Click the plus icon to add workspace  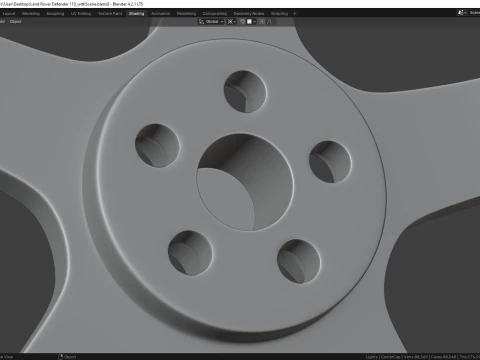295,14
